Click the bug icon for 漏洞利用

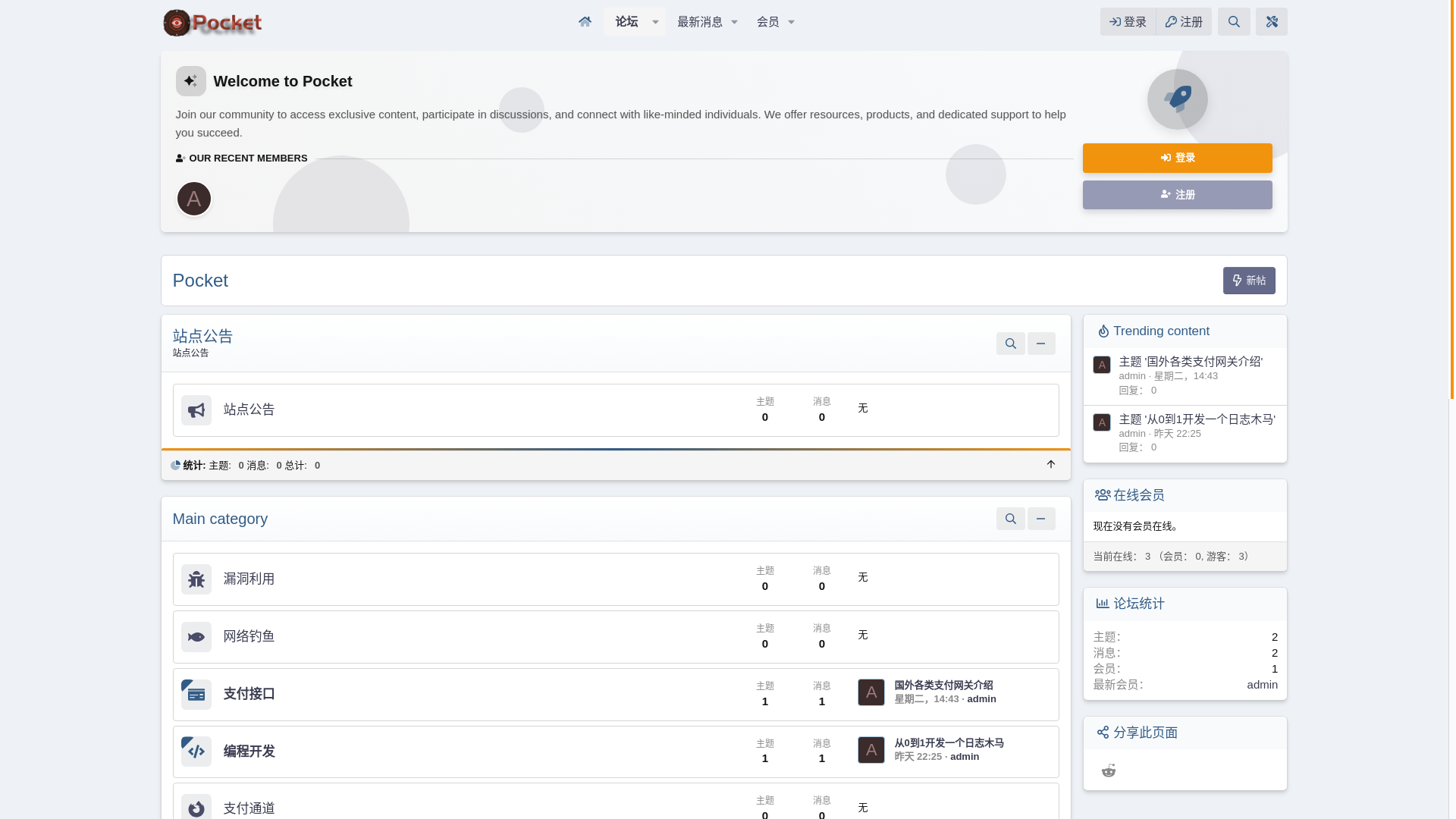coord(196,579)
